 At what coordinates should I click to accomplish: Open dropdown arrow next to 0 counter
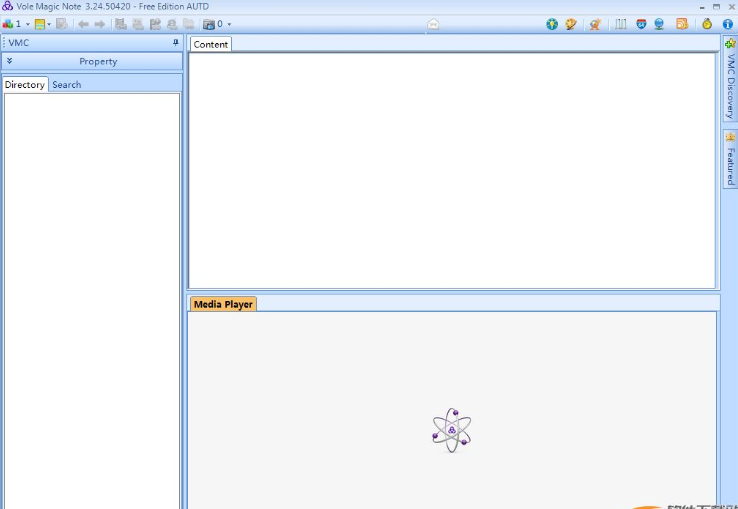pos(229,24)
